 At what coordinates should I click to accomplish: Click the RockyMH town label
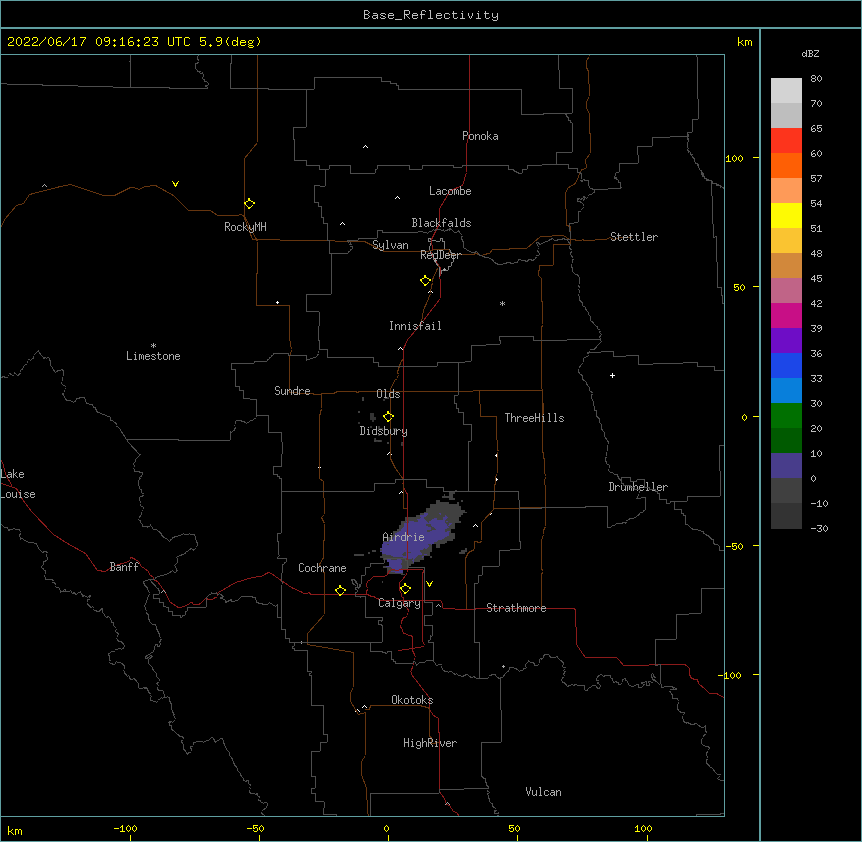pos(245,227)
